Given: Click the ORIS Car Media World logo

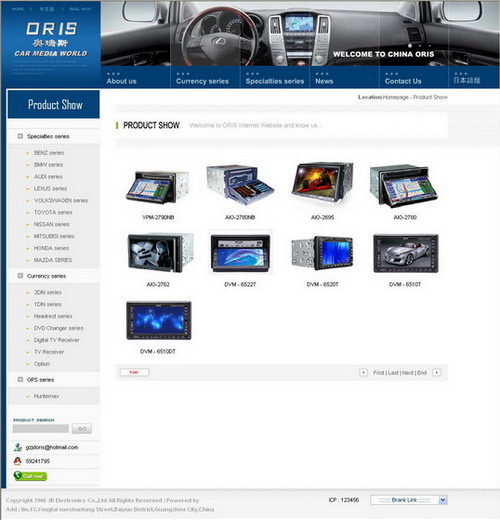Looking at the screenshot, I should (x=51, y=39).
